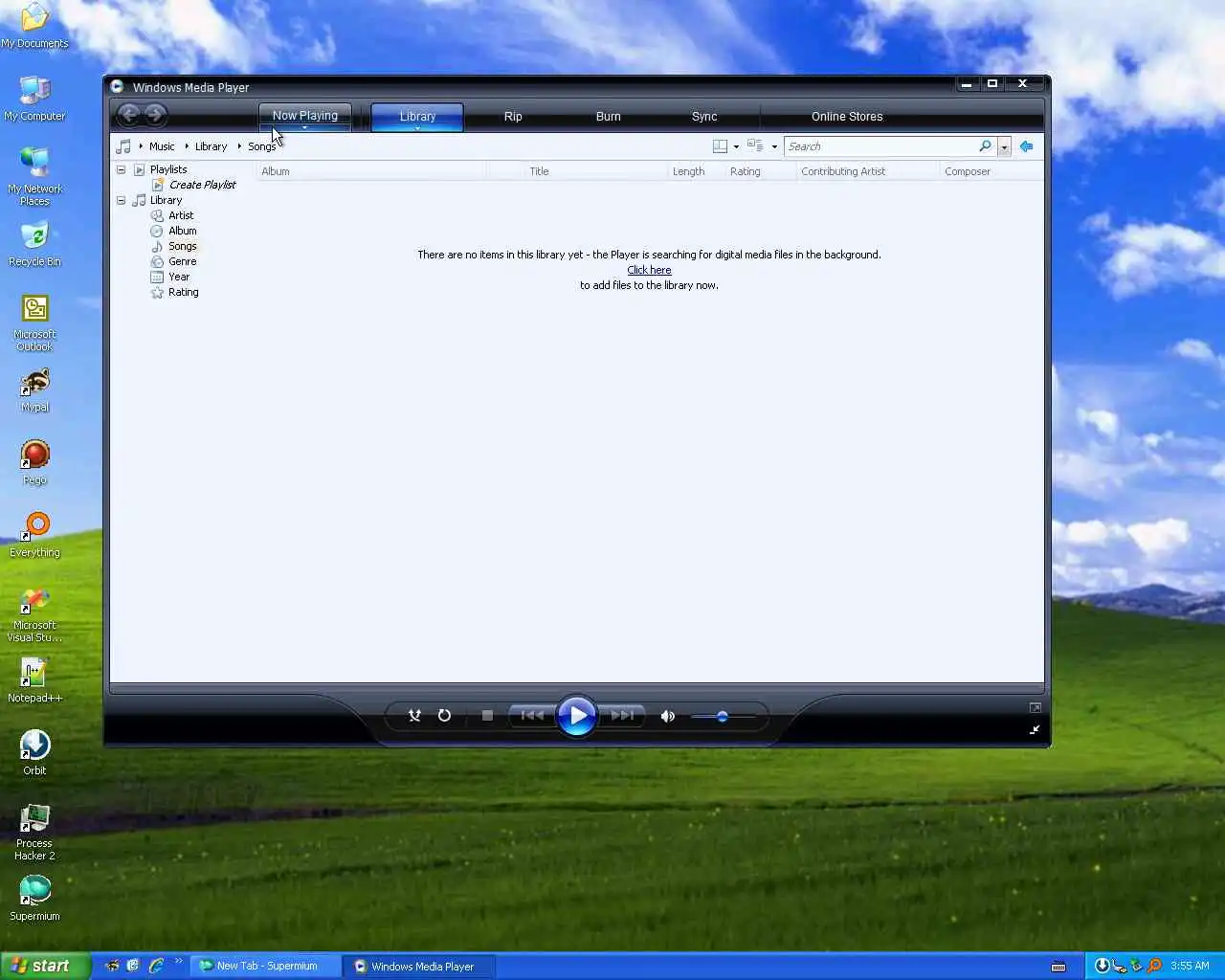Collapse the Library tree node
The width and height of the screenshot is (1225, 980).
[122, 200]
